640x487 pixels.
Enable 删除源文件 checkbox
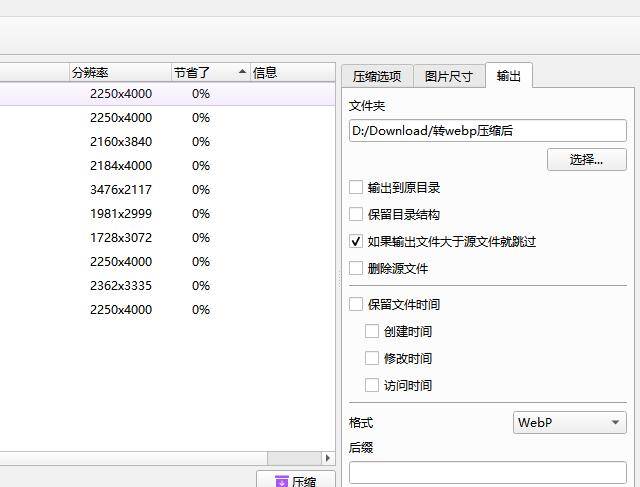coord(356,268)
